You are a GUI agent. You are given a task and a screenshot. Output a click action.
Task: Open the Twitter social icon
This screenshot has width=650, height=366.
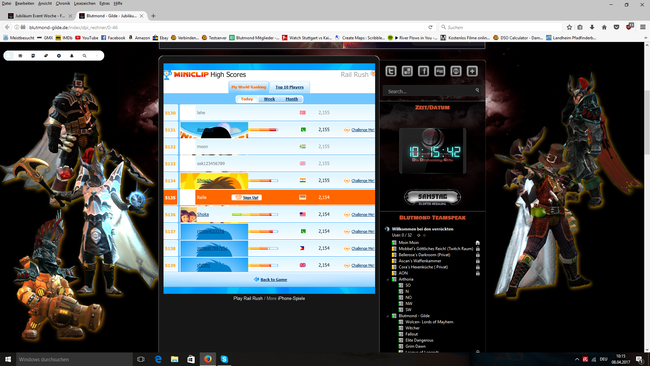(x=391, y=71)
